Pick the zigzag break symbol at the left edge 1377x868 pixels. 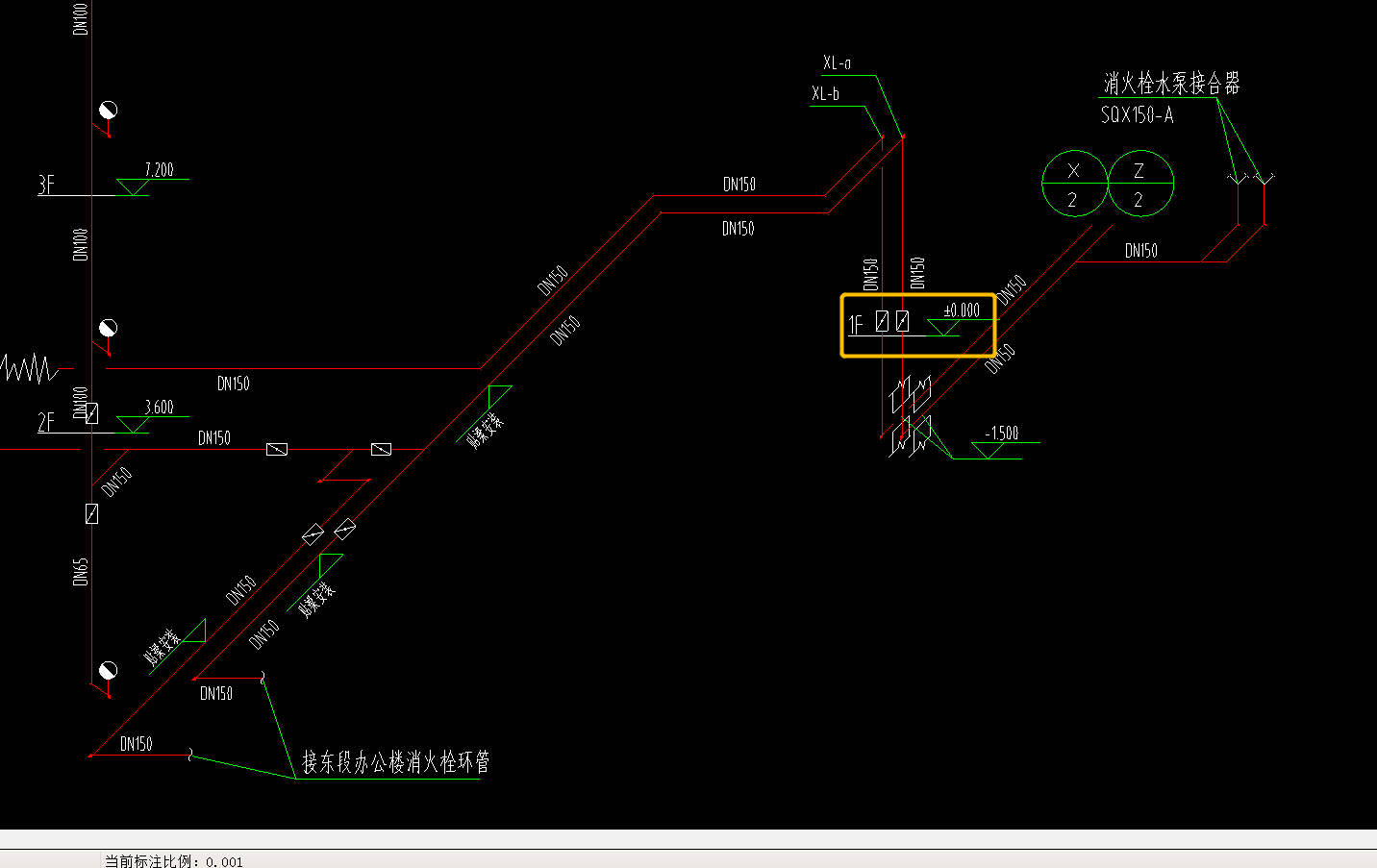(x=29, y=367)
